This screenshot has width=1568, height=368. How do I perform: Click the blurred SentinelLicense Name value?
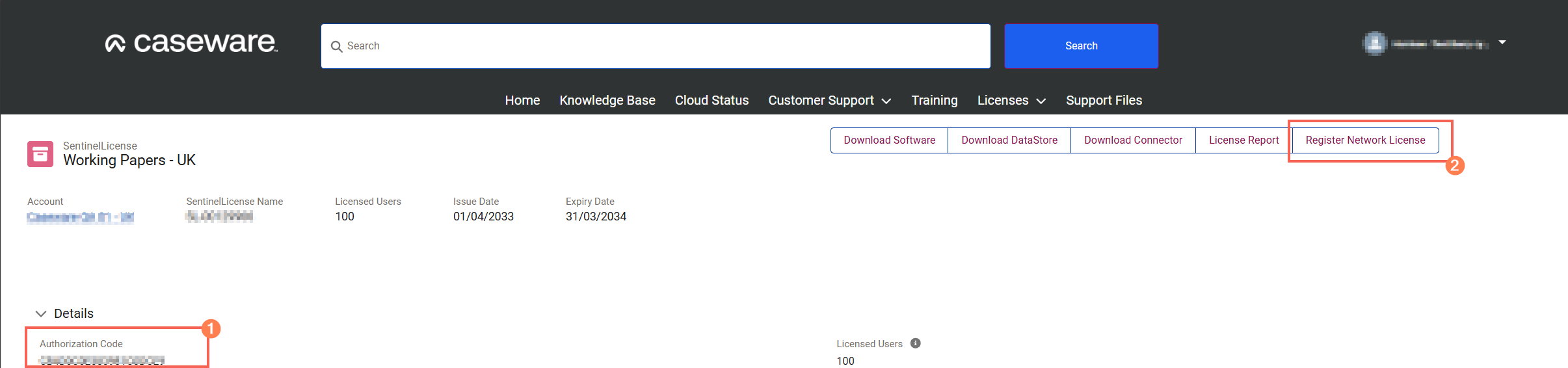219,217
